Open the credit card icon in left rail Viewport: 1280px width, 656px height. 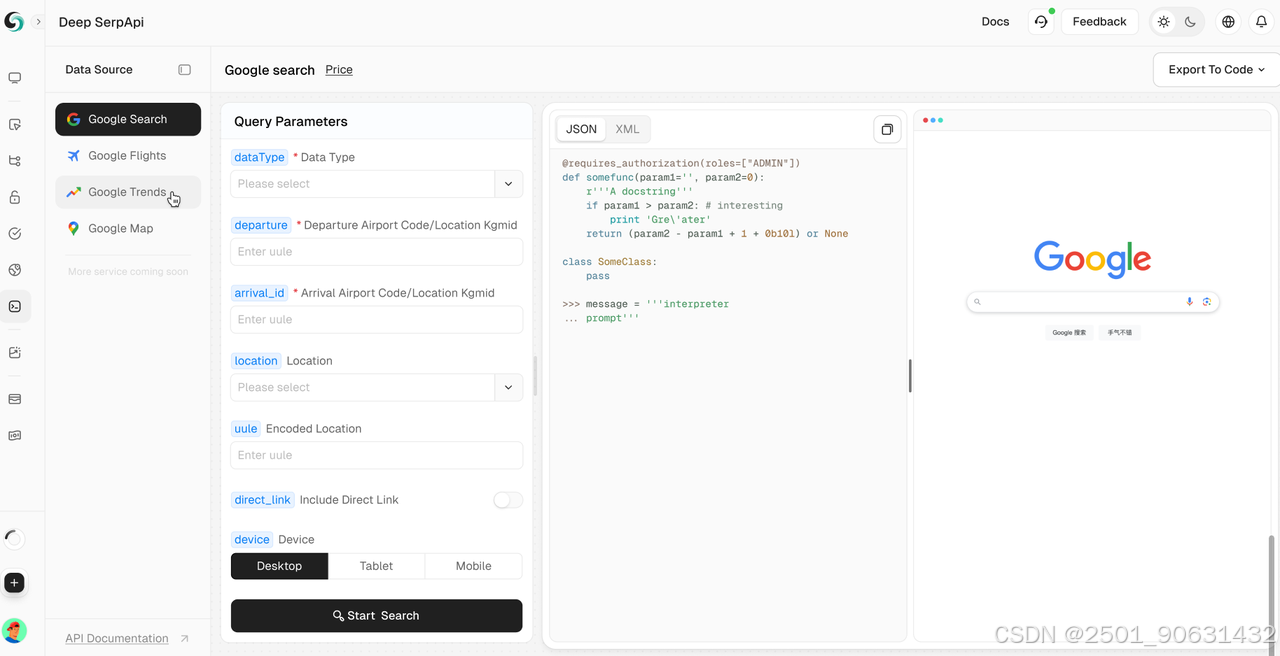[15, 399]
